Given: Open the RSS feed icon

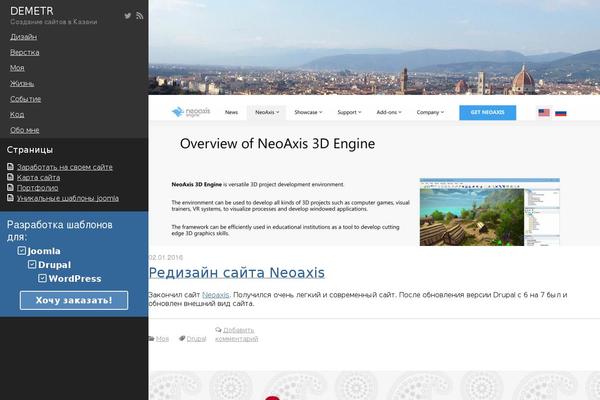Looking at the screenshot, I should point(140,16).
